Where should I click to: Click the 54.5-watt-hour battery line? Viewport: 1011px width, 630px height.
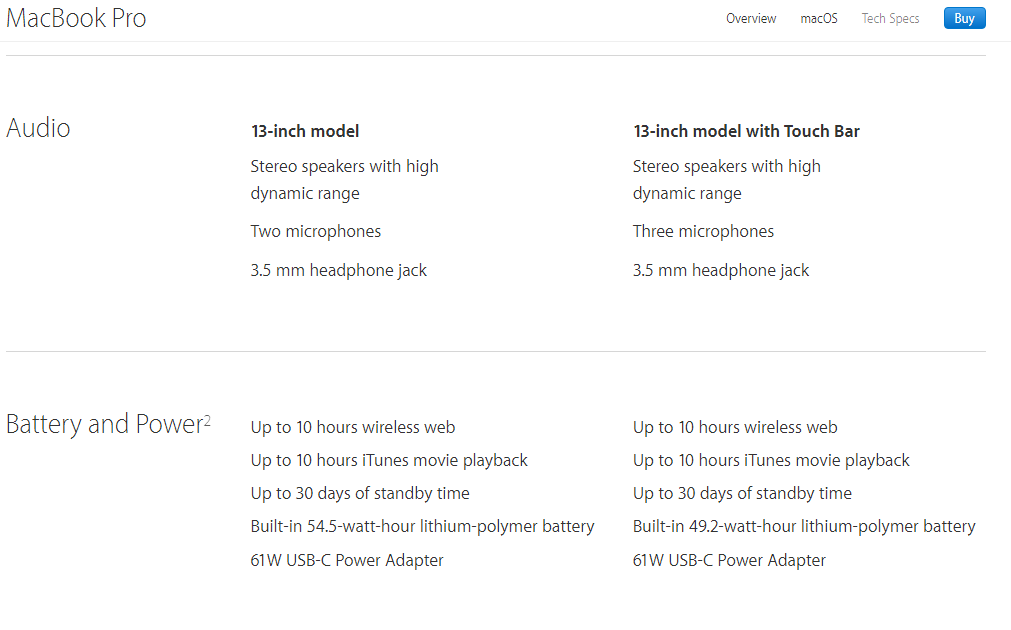pos(422,526)
